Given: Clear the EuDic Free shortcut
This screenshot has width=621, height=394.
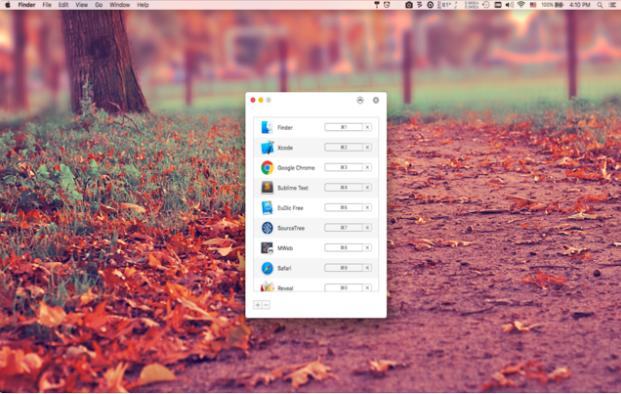Looking at the screenshot, I should point(367,207).
